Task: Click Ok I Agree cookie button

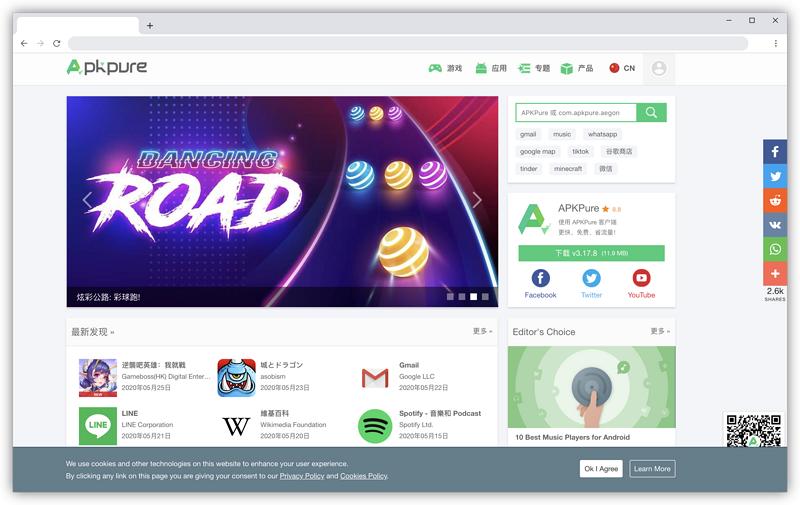Action: click(x=601, y=469)
